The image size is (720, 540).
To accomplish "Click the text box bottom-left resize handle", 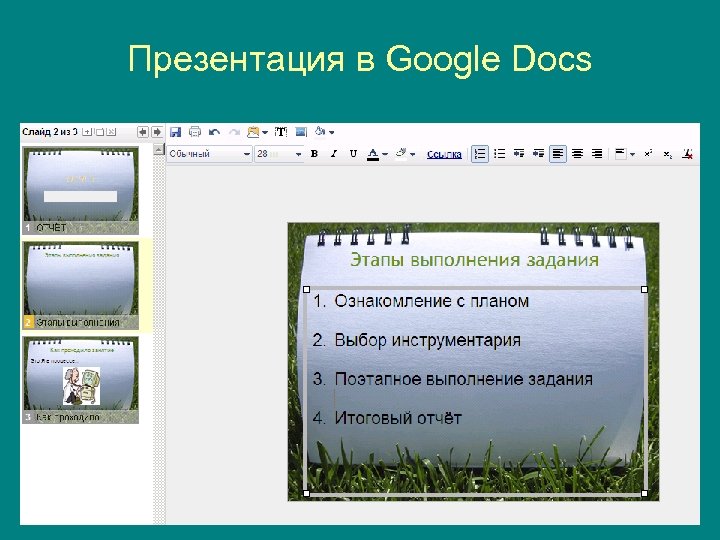I will (x=307, y=494).
